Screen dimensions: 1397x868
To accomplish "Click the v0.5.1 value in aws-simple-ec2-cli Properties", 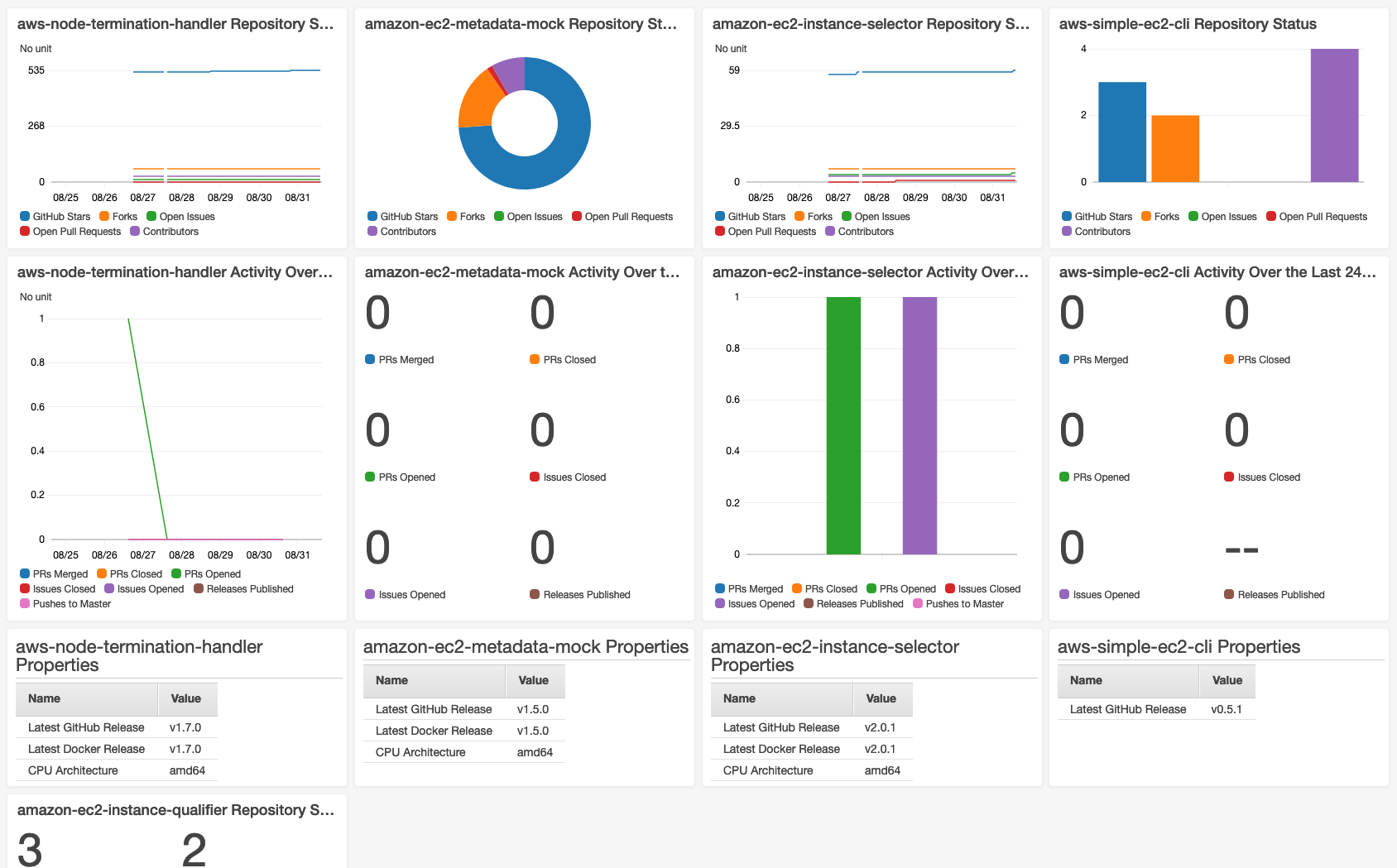I will (1227, 709).
